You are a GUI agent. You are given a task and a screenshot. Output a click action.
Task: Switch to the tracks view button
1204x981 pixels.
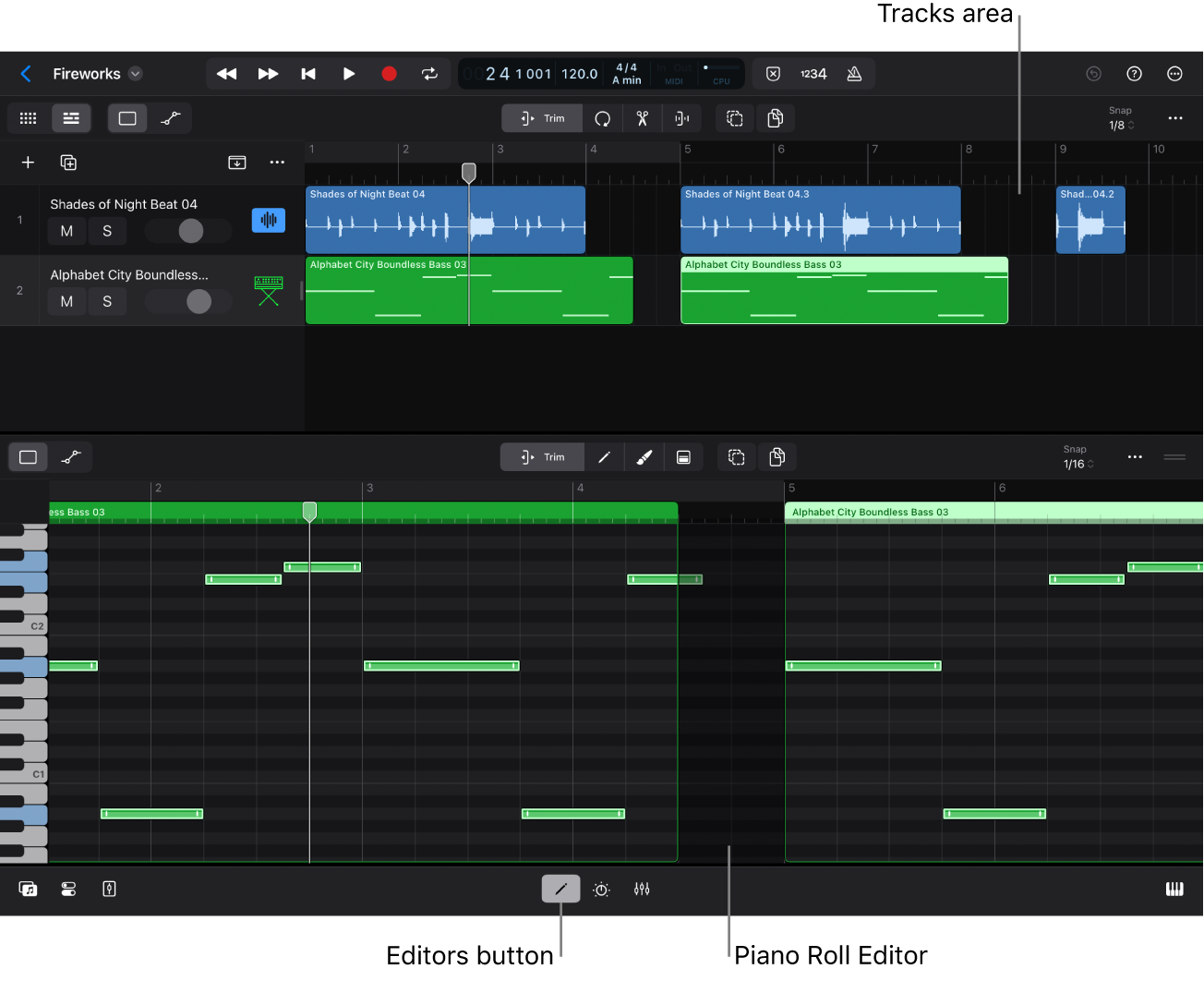click(71, 118)
